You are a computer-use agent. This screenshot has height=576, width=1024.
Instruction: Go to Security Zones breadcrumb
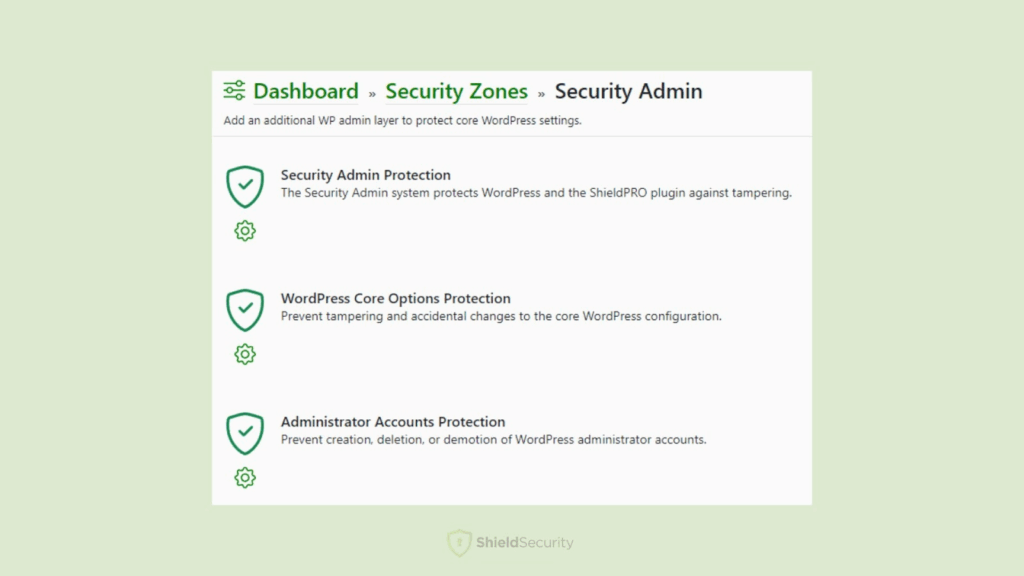(x=456, y=91)
